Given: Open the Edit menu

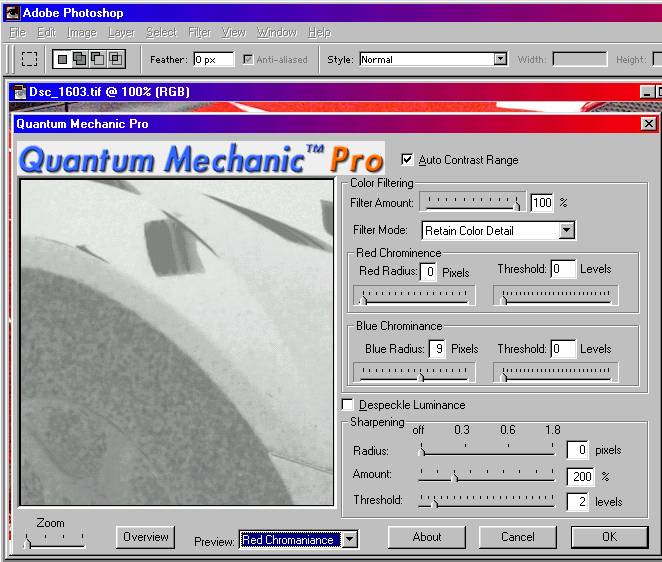Looking at the screenshot, I should click(x=46, y=33).
